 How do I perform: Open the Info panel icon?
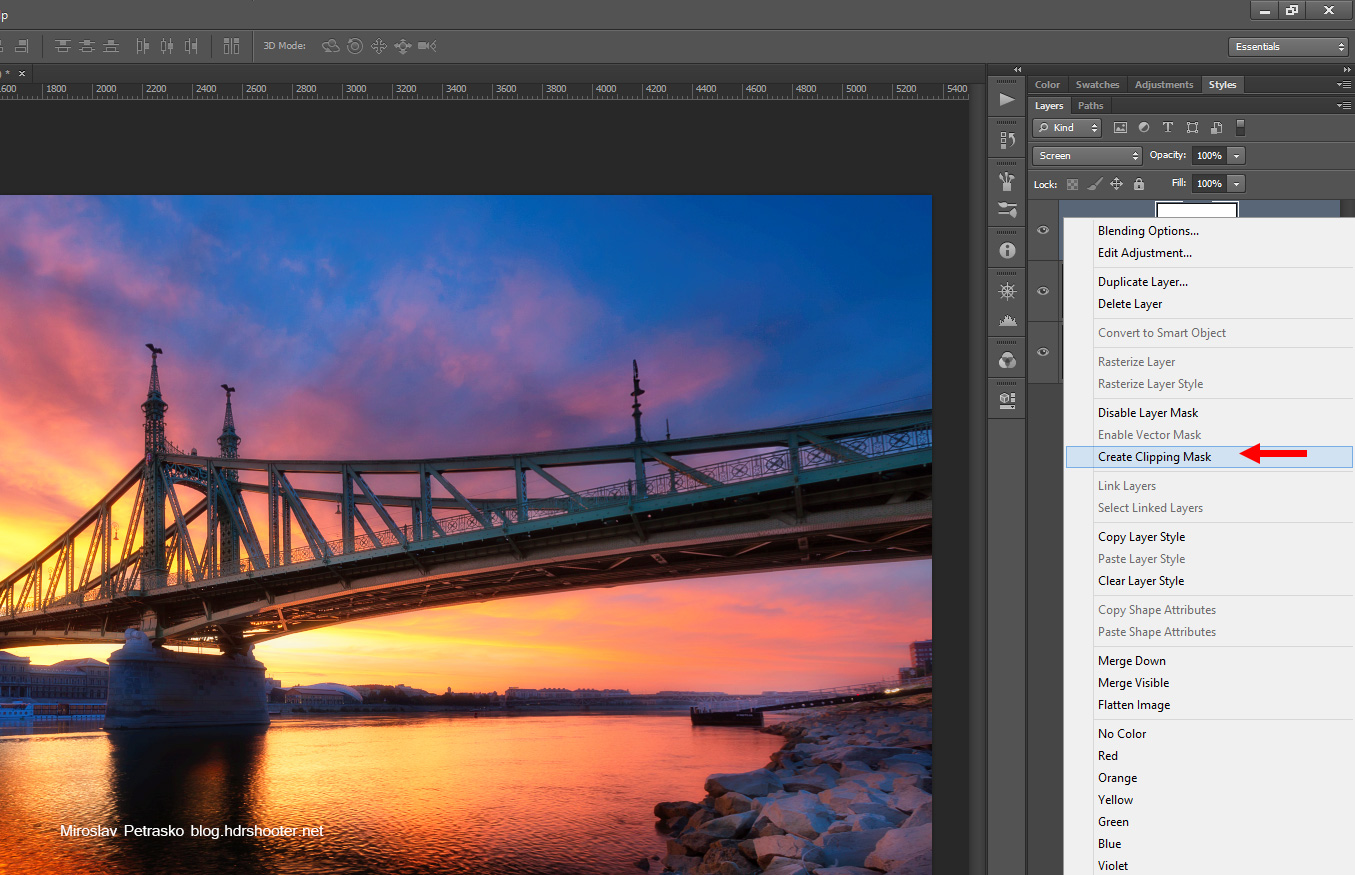(1007, 251)
